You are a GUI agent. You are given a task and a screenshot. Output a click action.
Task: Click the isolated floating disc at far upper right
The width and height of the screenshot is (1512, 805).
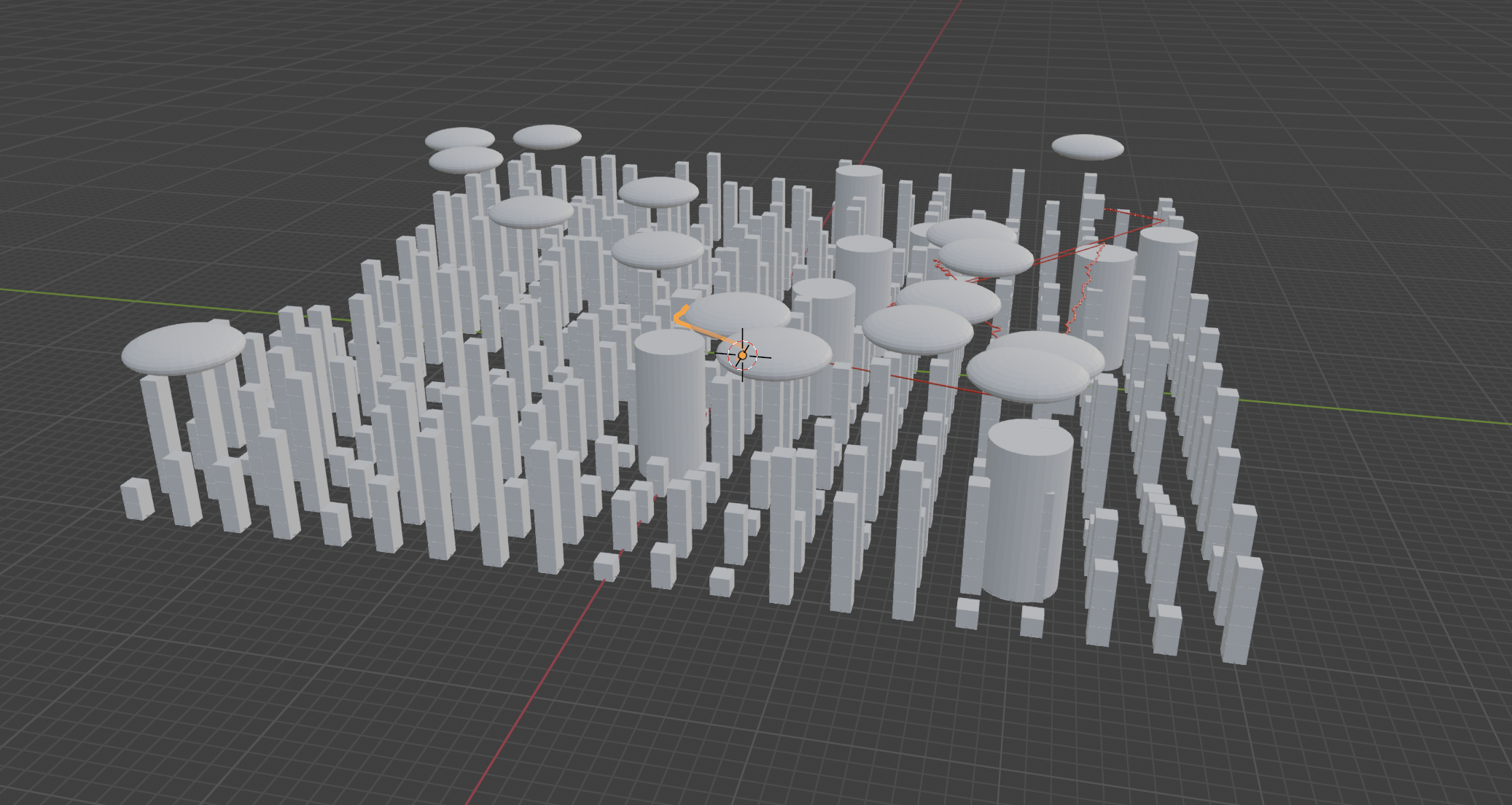click(1087, 147)
